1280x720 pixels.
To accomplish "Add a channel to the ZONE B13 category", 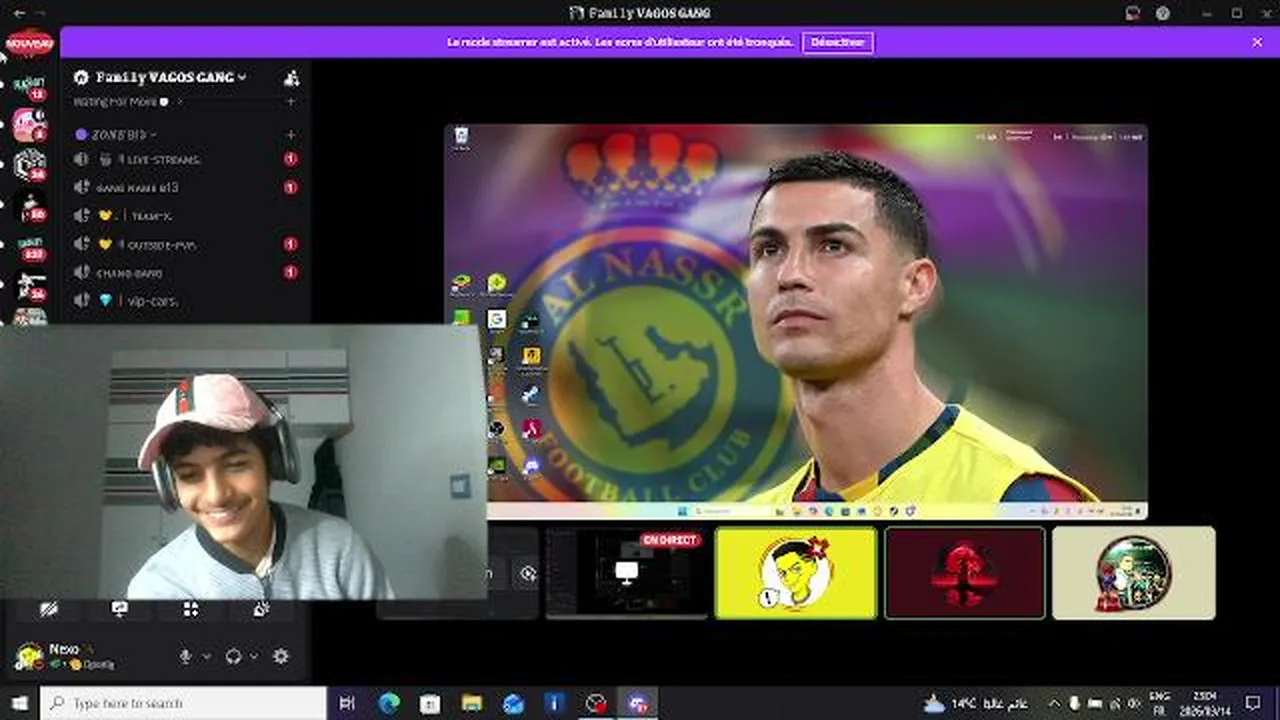I will 291,134.
